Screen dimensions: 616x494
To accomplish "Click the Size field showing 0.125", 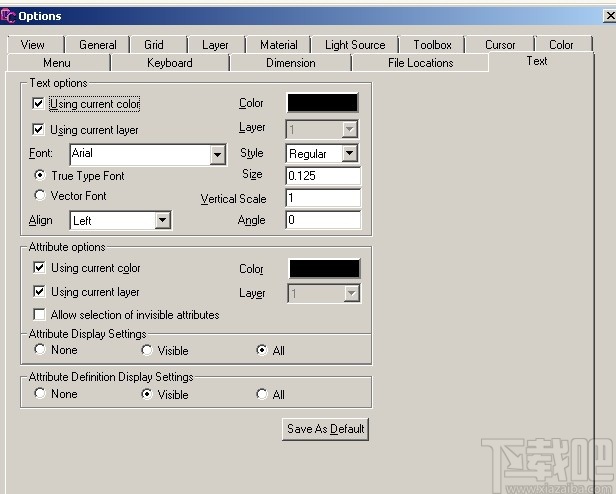I will (x=323, y=176).
